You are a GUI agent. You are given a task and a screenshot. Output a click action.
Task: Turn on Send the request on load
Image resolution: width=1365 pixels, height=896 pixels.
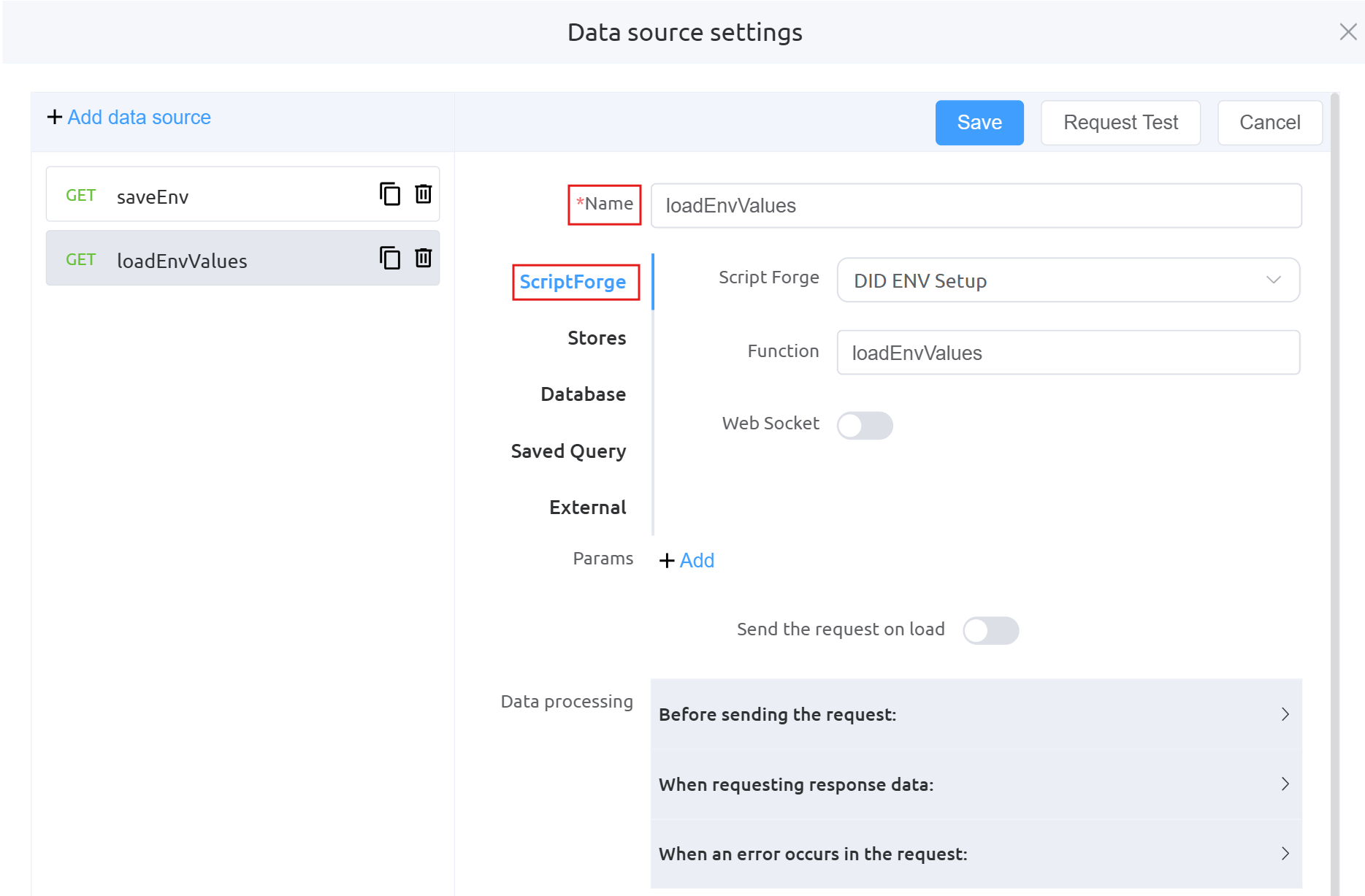click(990, 630)
